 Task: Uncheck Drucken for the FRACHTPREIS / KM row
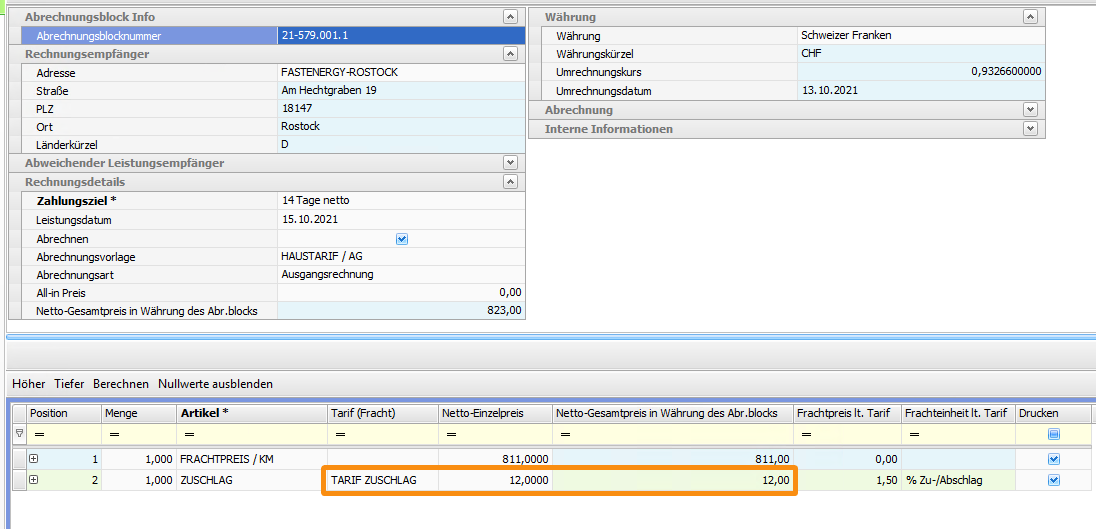point(1053,459)
